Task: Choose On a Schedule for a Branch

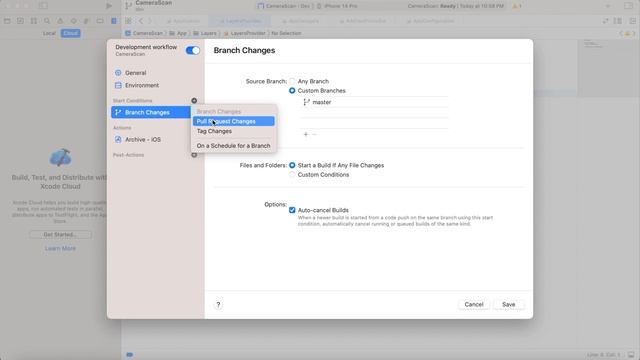Action: [233, 146]
